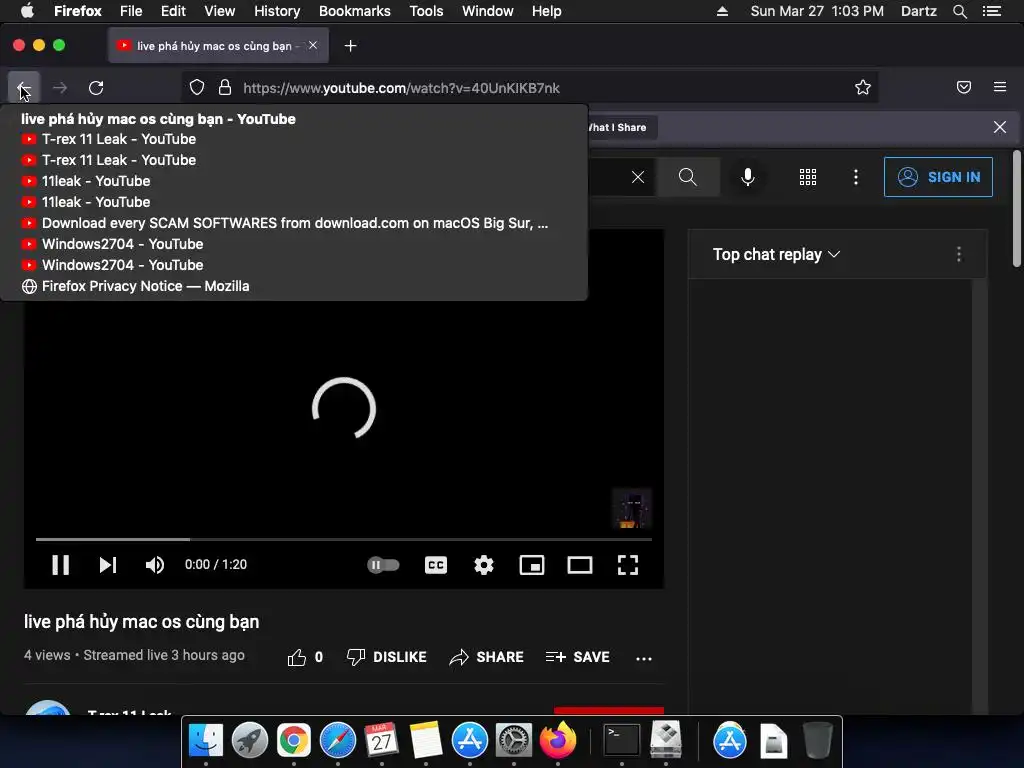This screenshot has height=768, width=1024.
Task: Open more actions ellipsis below video
Action: tap(644, 658)
